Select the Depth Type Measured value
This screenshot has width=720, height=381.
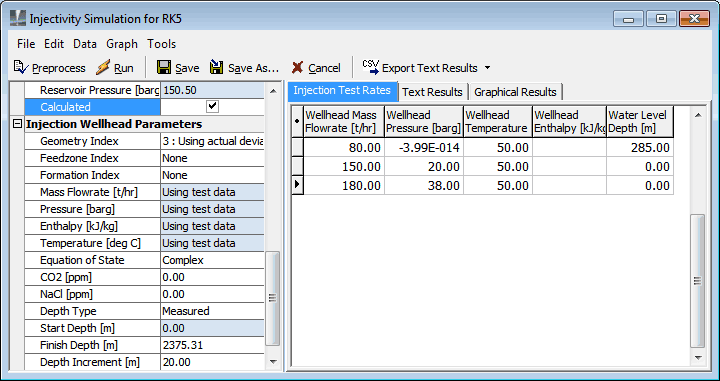[x=212, y=311]
